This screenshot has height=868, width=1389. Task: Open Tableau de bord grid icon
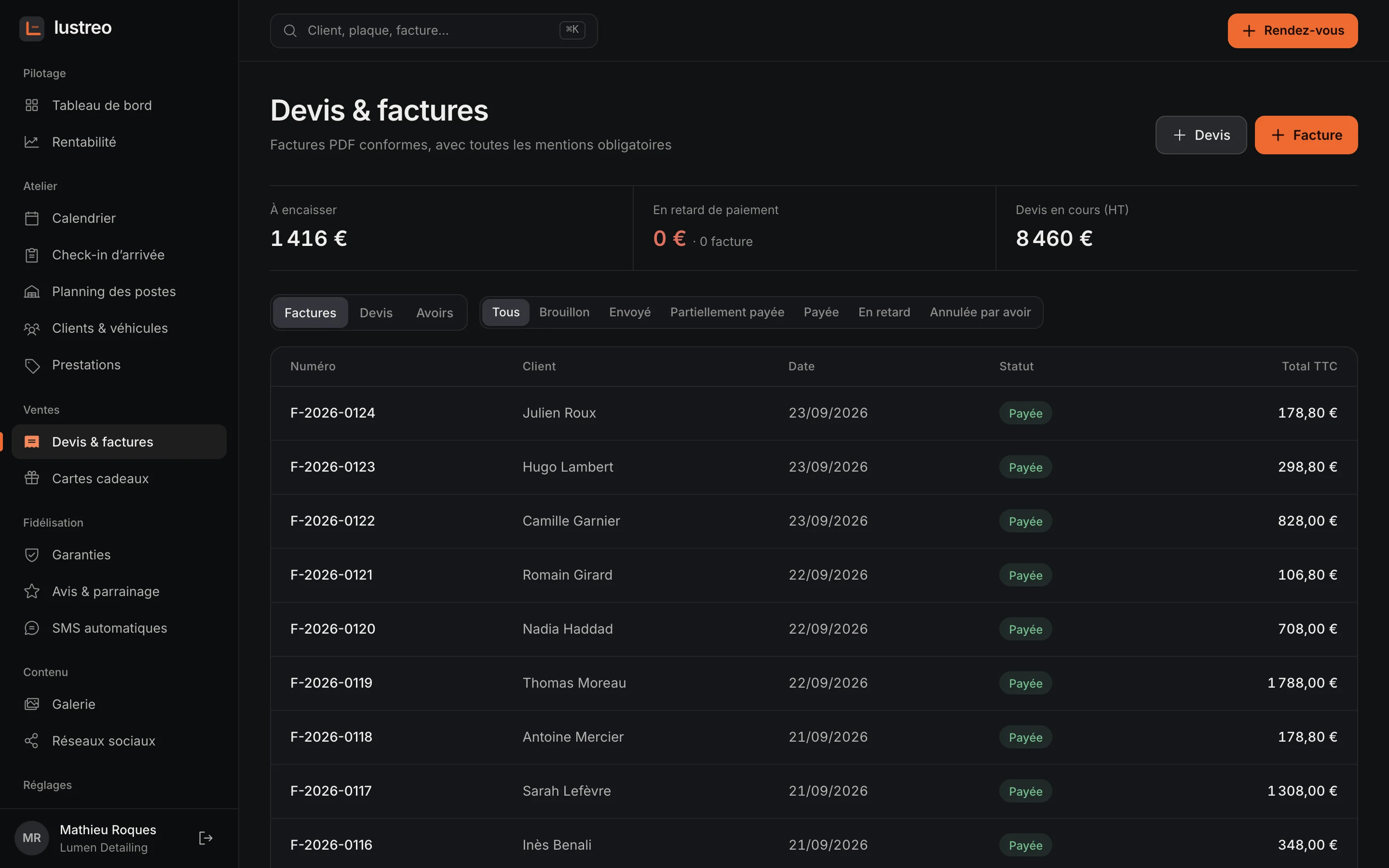click(x=31, y=105)
